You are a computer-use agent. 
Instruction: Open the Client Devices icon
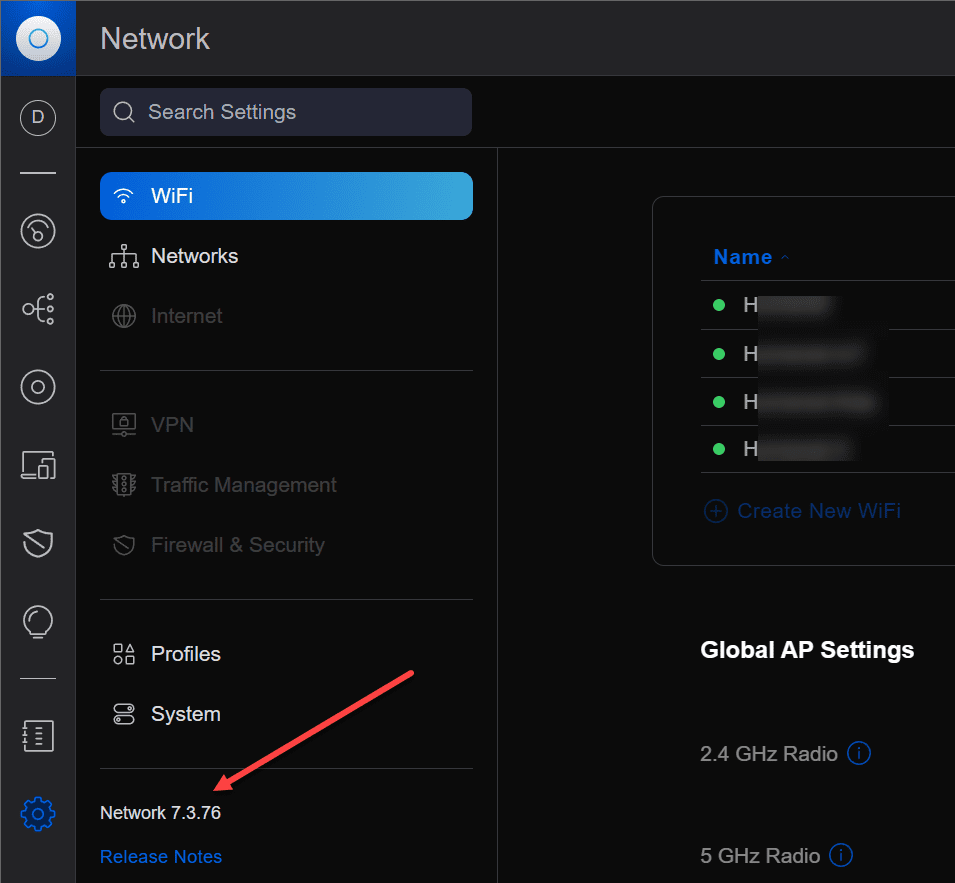point(38,465)
